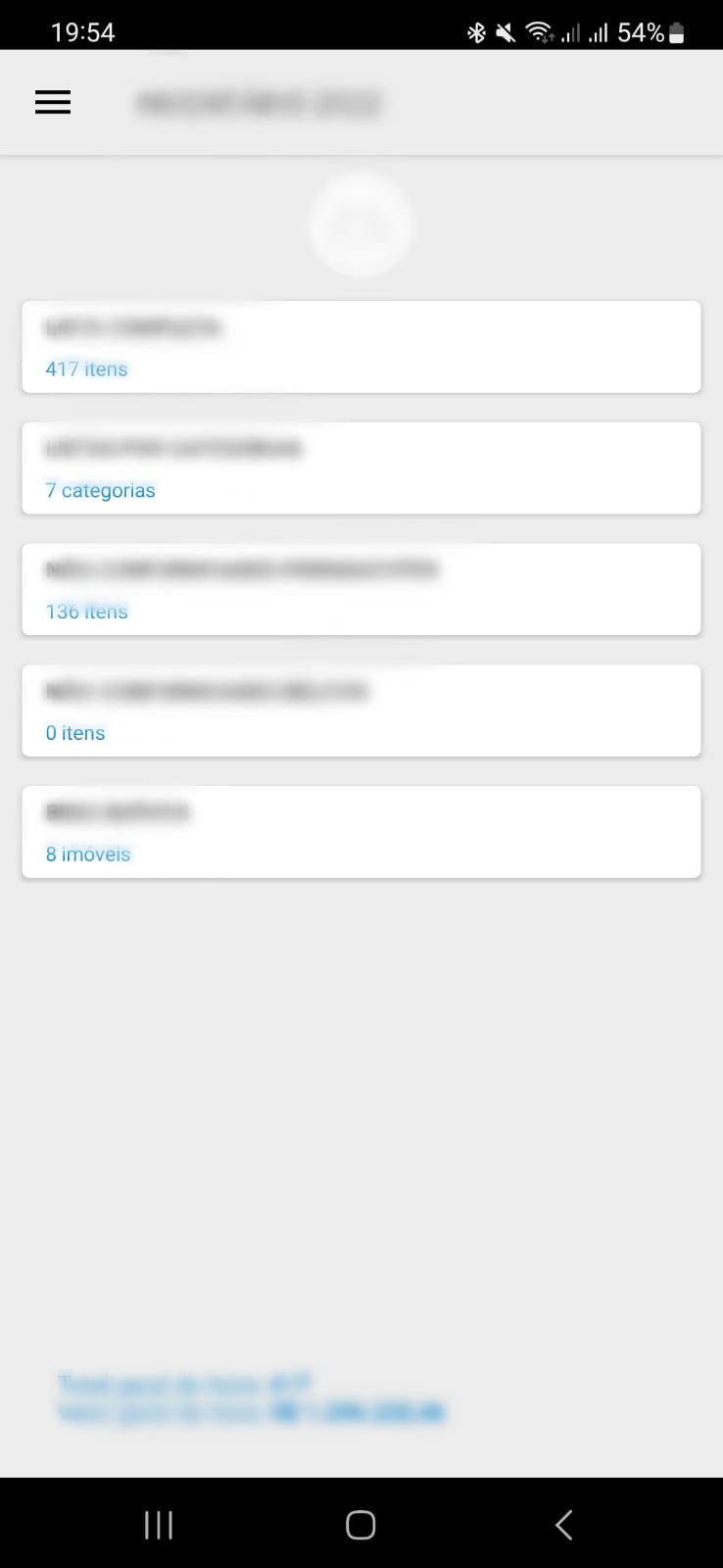Open the card showing 8 imóveis

[361, 832]
